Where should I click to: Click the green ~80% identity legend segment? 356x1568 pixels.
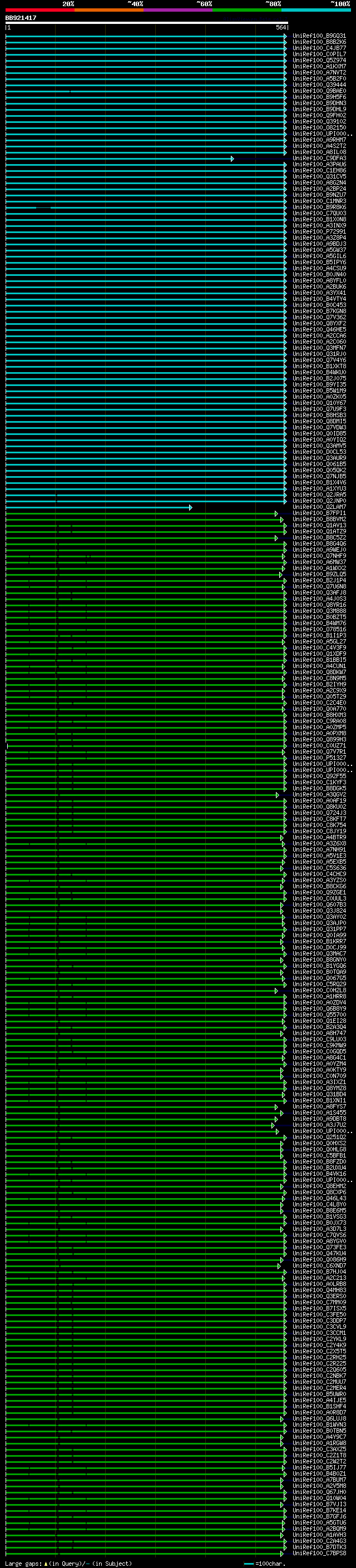(x=247, y=10)
